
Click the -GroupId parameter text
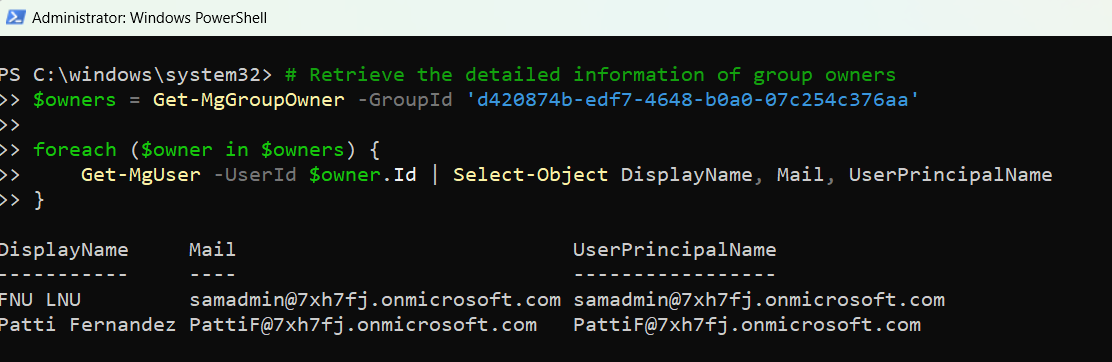pyautogui.click(x=405, y=100)
